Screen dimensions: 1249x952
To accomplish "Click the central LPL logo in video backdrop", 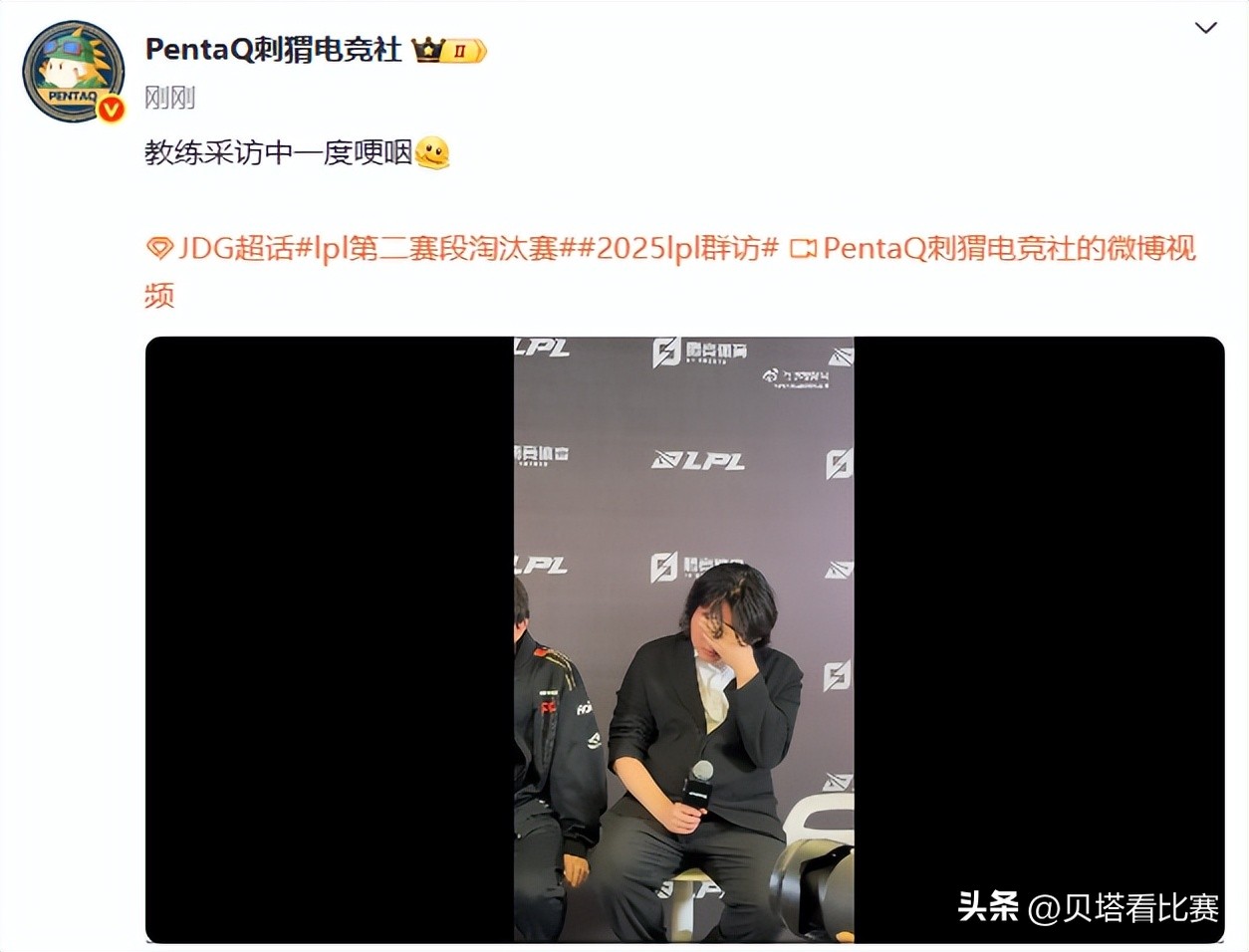I will pyautogui.click(x=697, y=460).
